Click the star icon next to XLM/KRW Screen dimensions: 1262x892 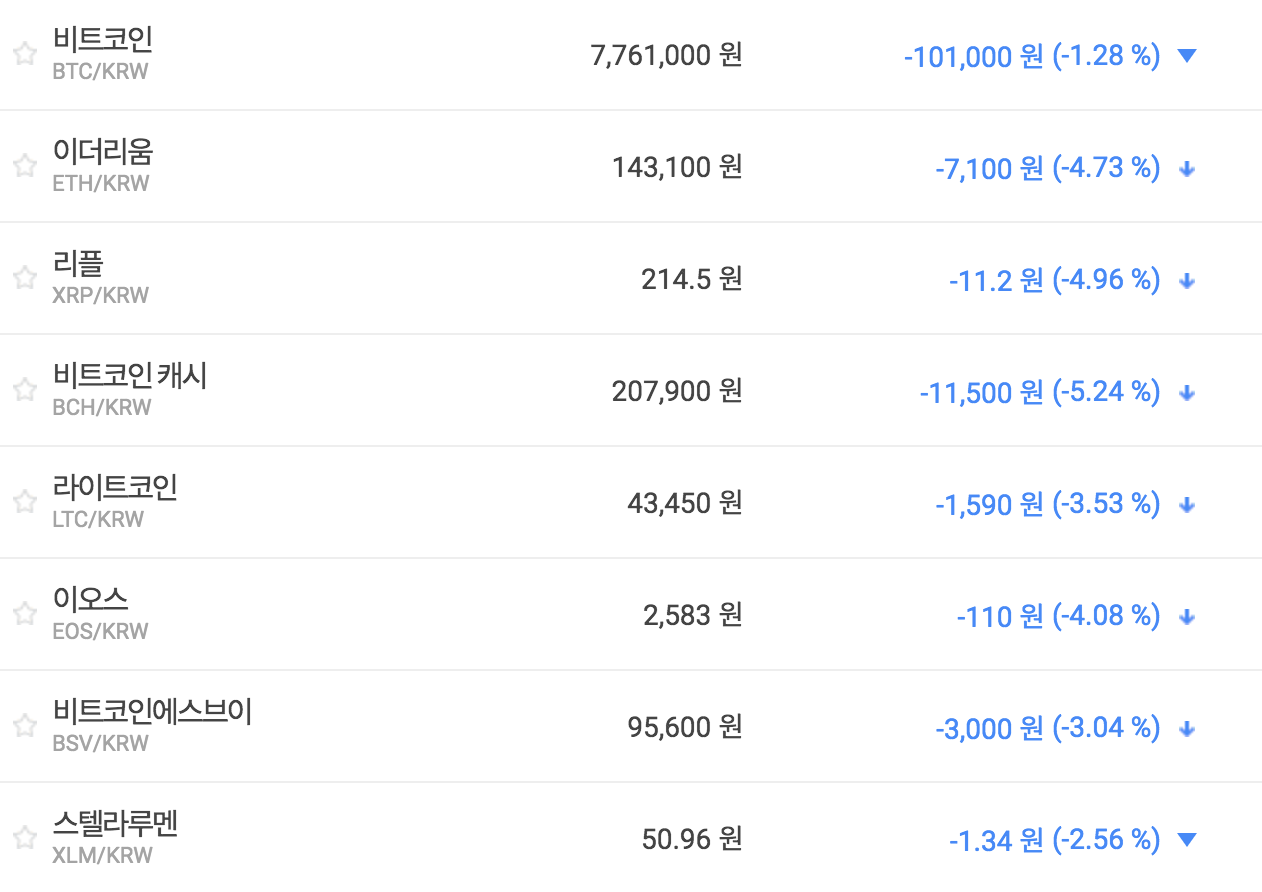25,838
